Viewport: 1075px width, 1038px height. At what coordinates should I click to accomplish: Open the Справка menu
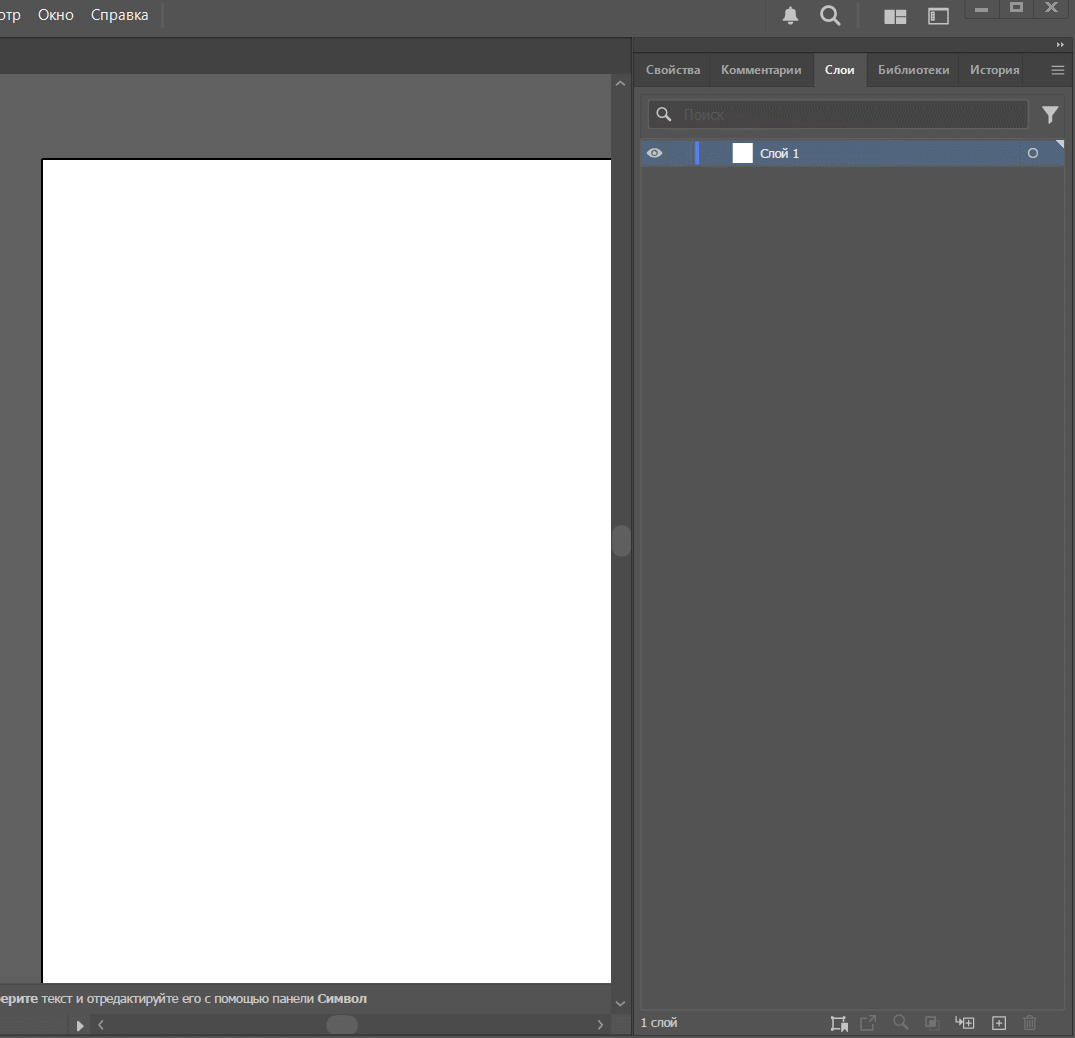119,15
